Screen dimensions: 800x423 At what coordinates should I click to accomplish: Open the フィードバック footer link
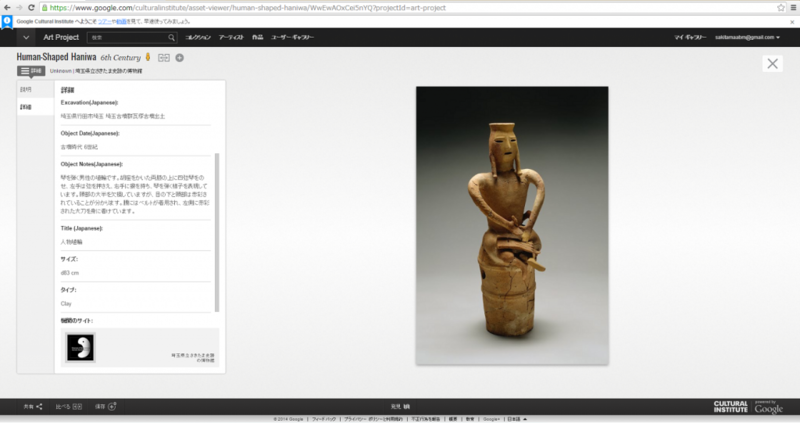coord(324,419)
